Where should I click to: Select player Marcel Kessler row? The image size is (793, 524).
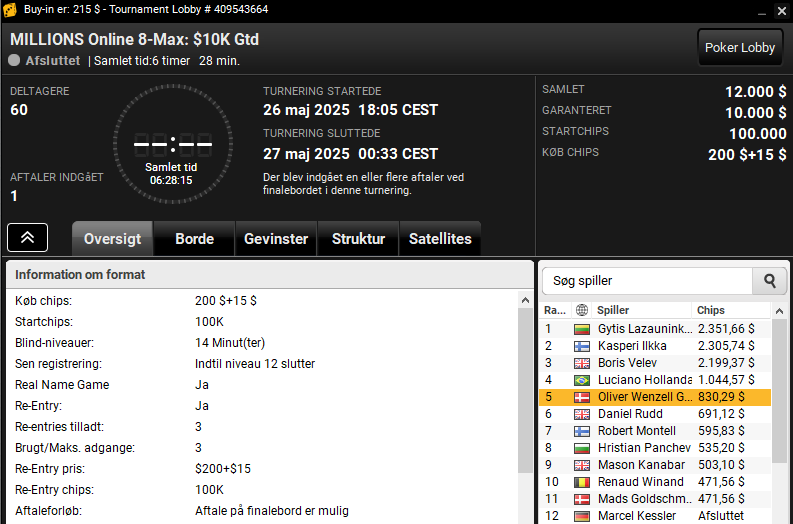[655, 516]
